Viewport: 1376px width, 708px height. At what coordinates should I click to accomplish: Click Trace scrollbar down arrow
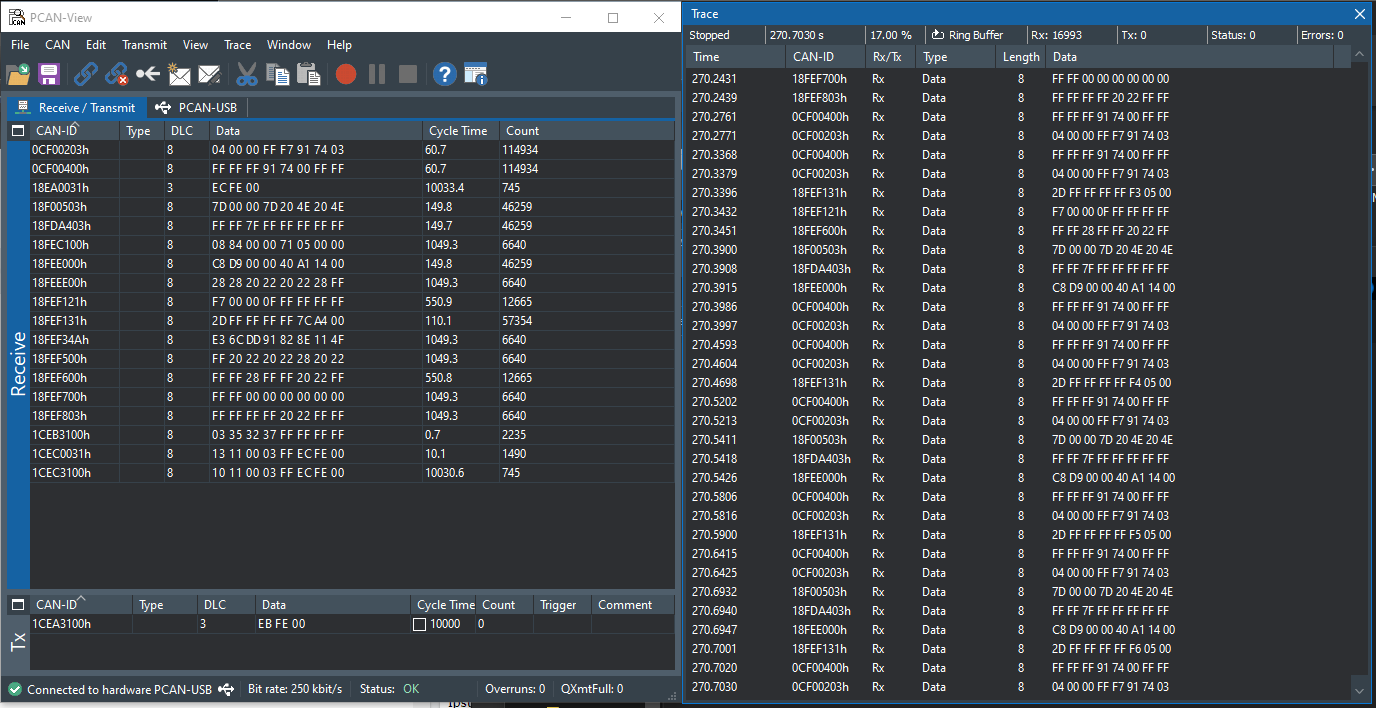(1359, 690)
